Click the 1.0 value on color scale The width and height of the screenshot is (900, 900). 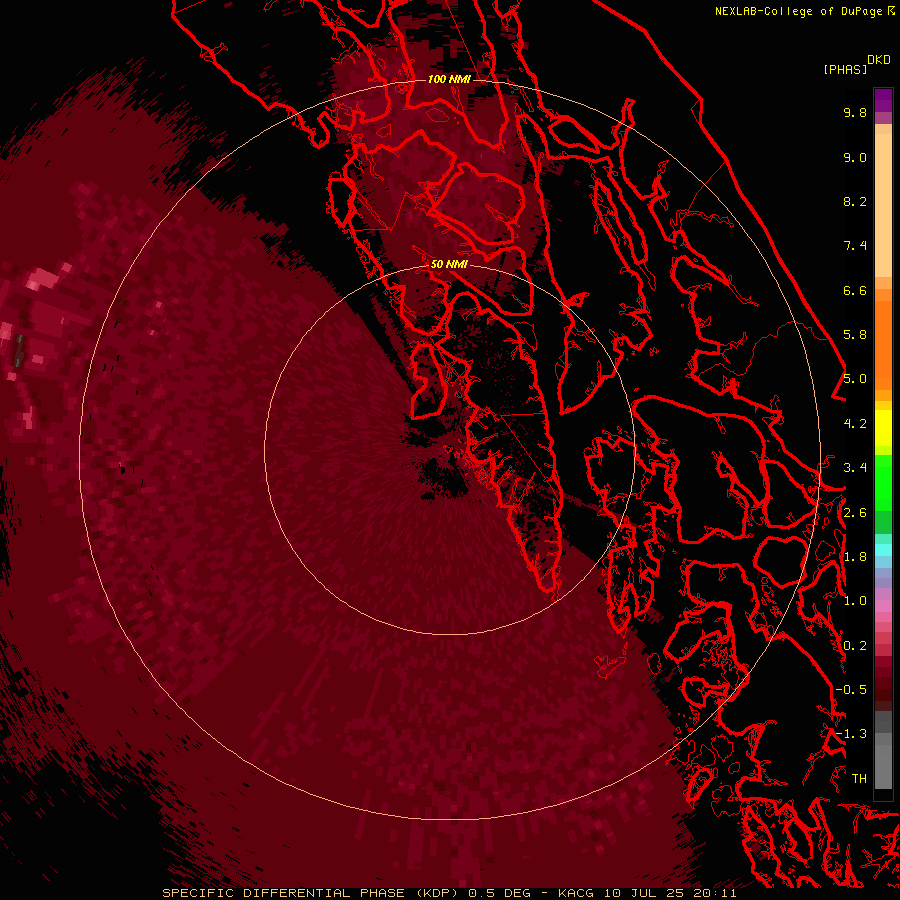coord(855,601)
